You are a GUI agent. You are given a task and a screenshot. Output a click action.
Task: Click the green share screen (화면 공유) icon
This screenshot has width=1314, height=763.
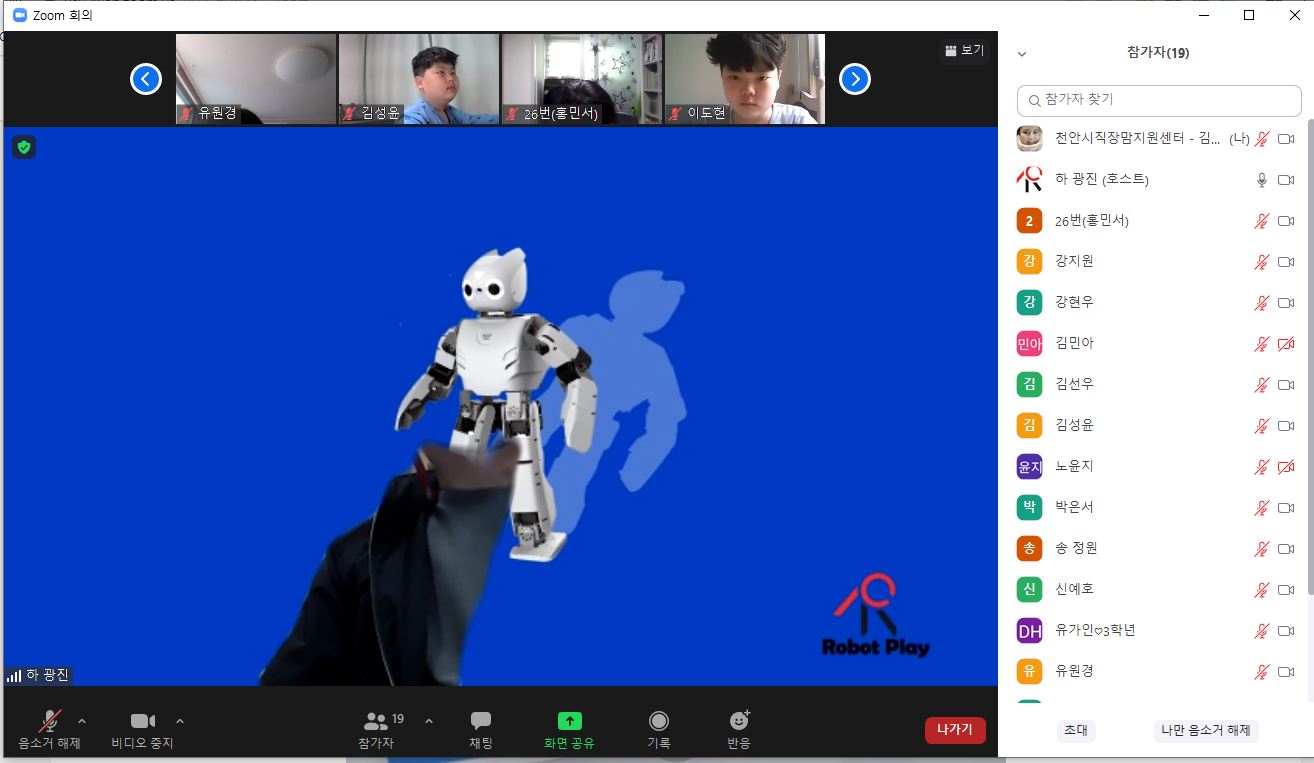[x=569, y=721]
